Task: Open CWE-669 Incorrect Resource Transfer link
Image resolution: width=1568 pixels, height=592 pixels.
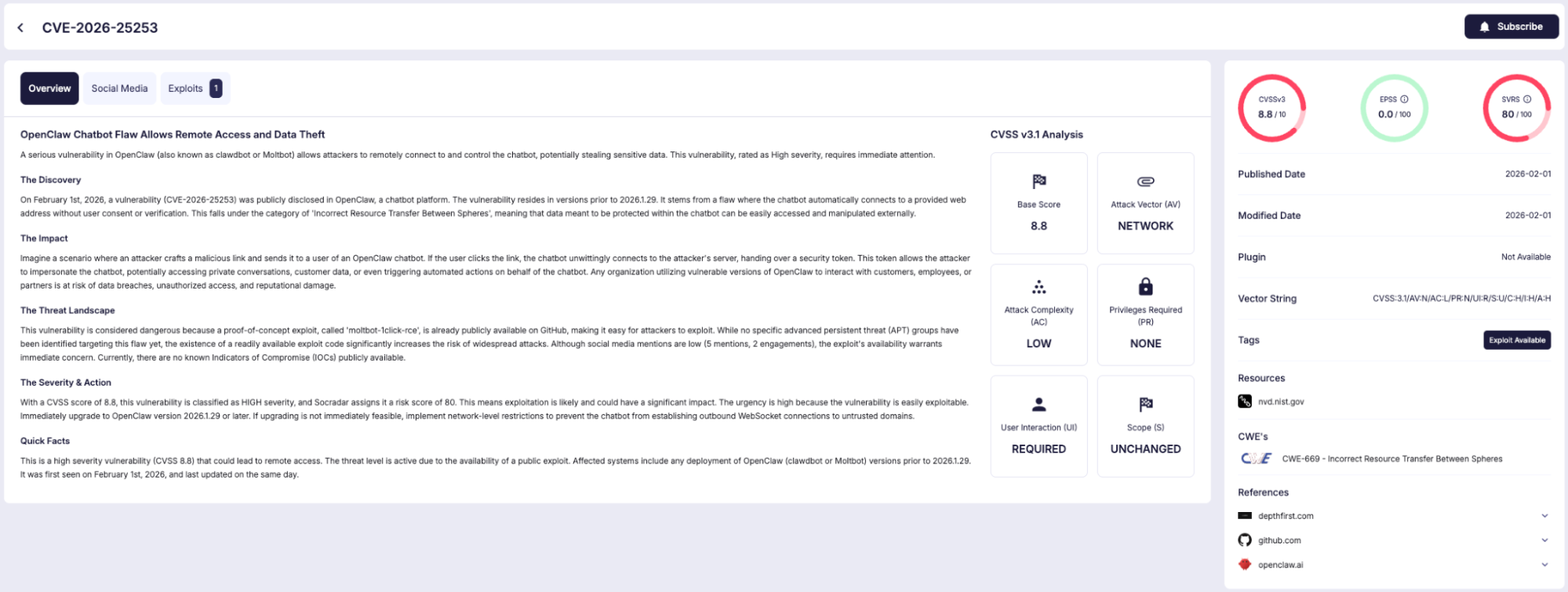Action: point(1392,459)
